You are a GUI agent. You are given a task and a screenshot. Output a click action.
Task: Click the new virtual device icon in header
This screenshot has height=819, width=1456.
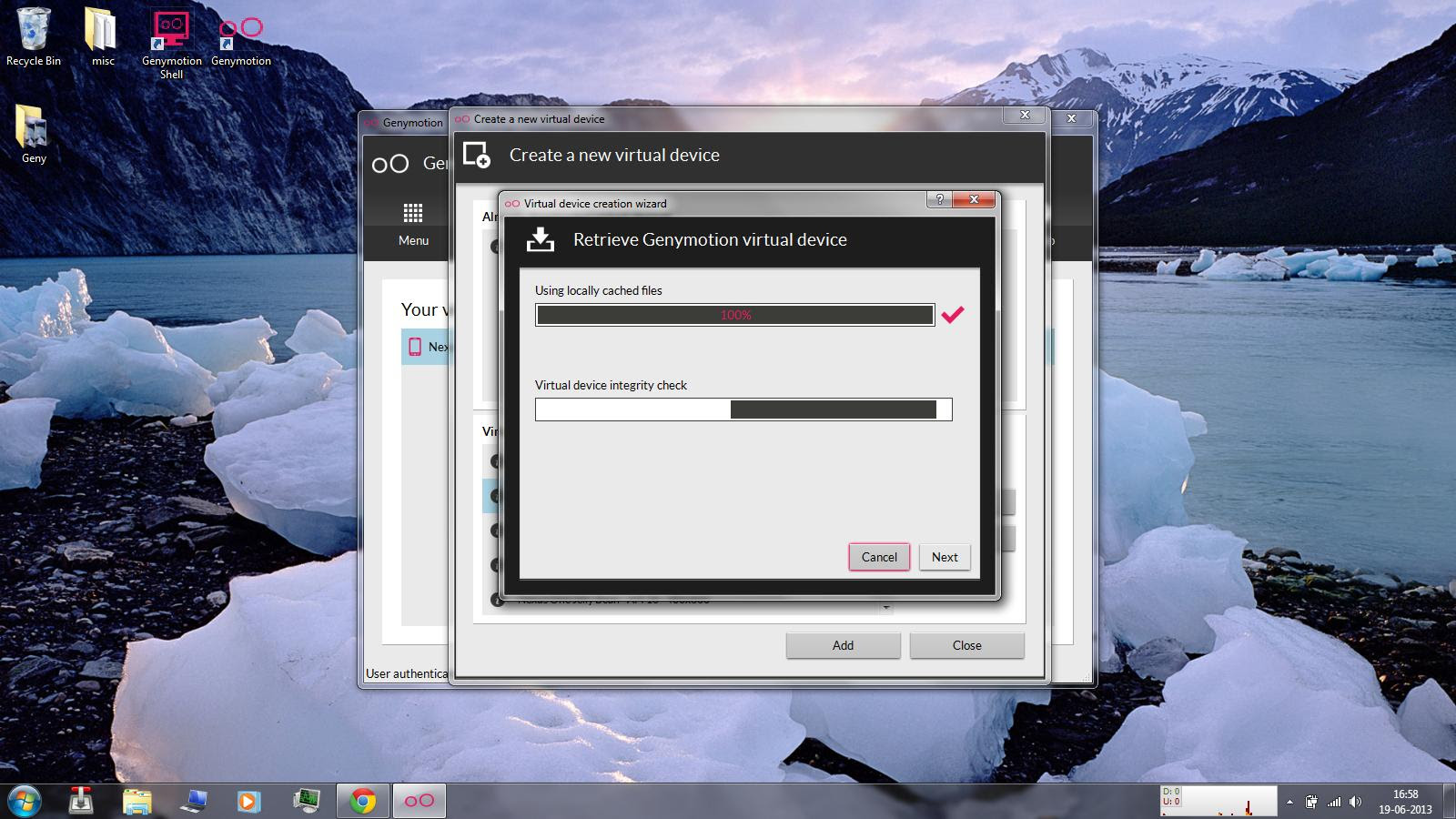(x=477, y=155)
